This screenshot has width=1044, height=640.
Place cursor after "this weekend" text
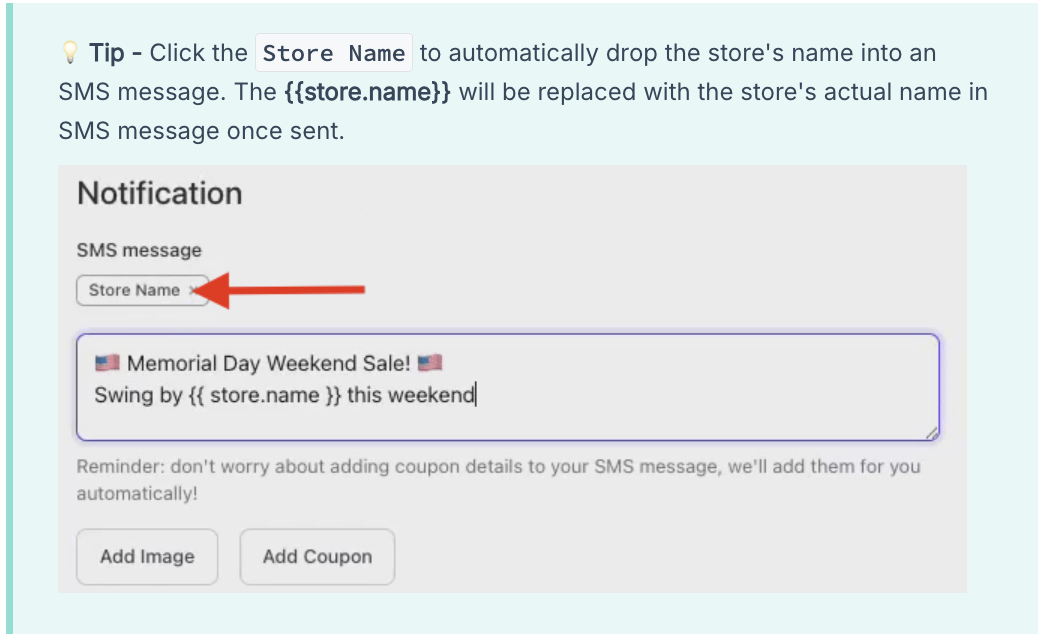tap(475, 395)
